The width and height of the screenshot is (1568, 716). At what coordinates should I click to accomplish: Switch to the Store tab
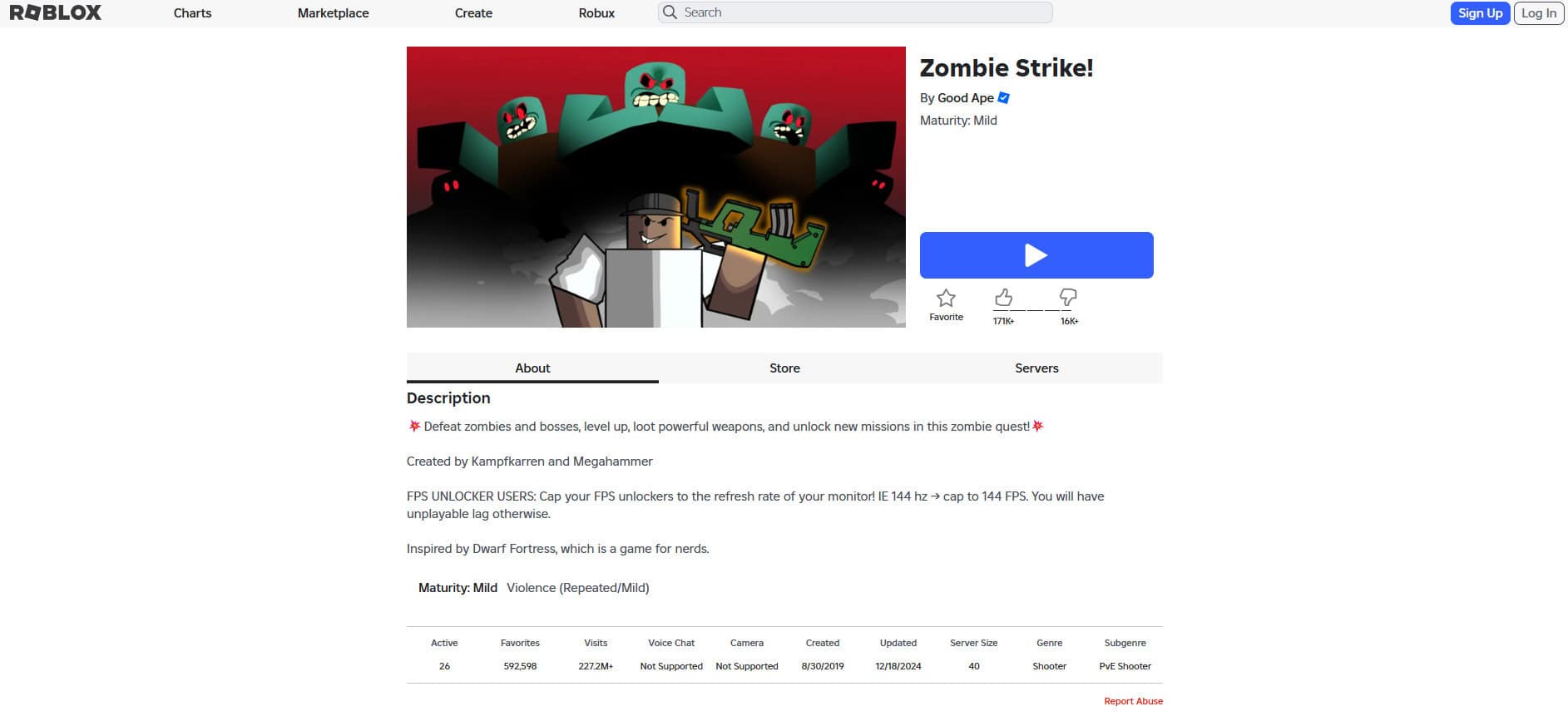pos(784,368)
